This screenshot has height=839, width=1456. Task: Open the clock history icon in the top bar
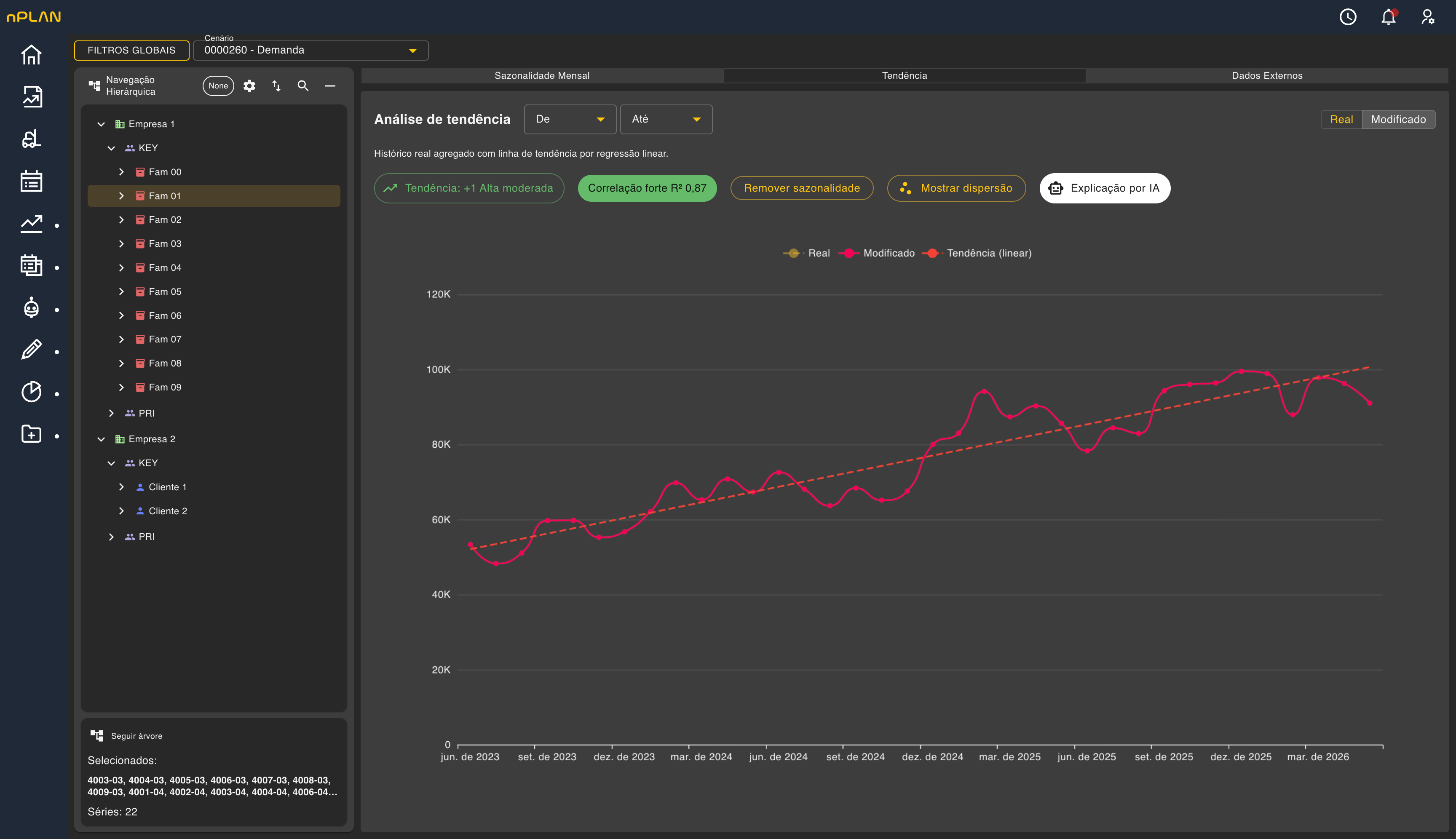[x=1348, y=17]
